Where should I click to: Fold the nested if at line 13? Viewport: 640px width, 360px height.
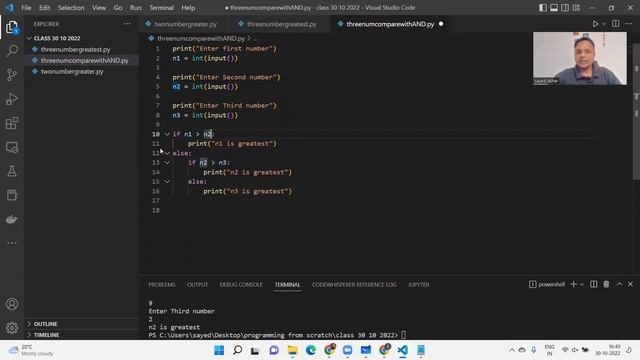[x=167, y=162]
